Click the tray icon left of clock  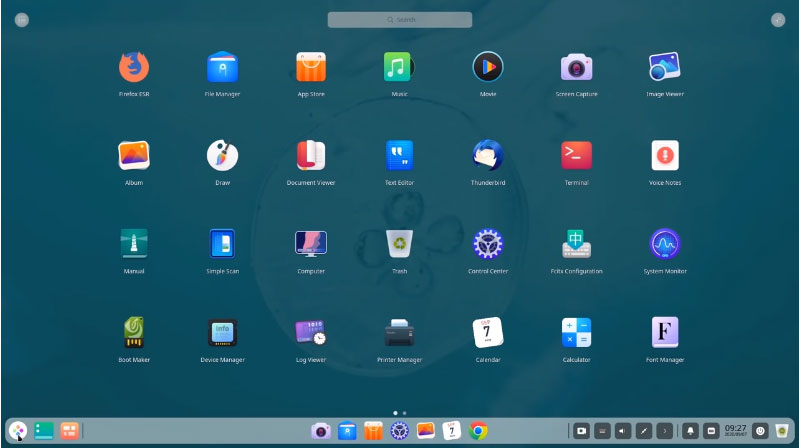(x=711, y=431)
